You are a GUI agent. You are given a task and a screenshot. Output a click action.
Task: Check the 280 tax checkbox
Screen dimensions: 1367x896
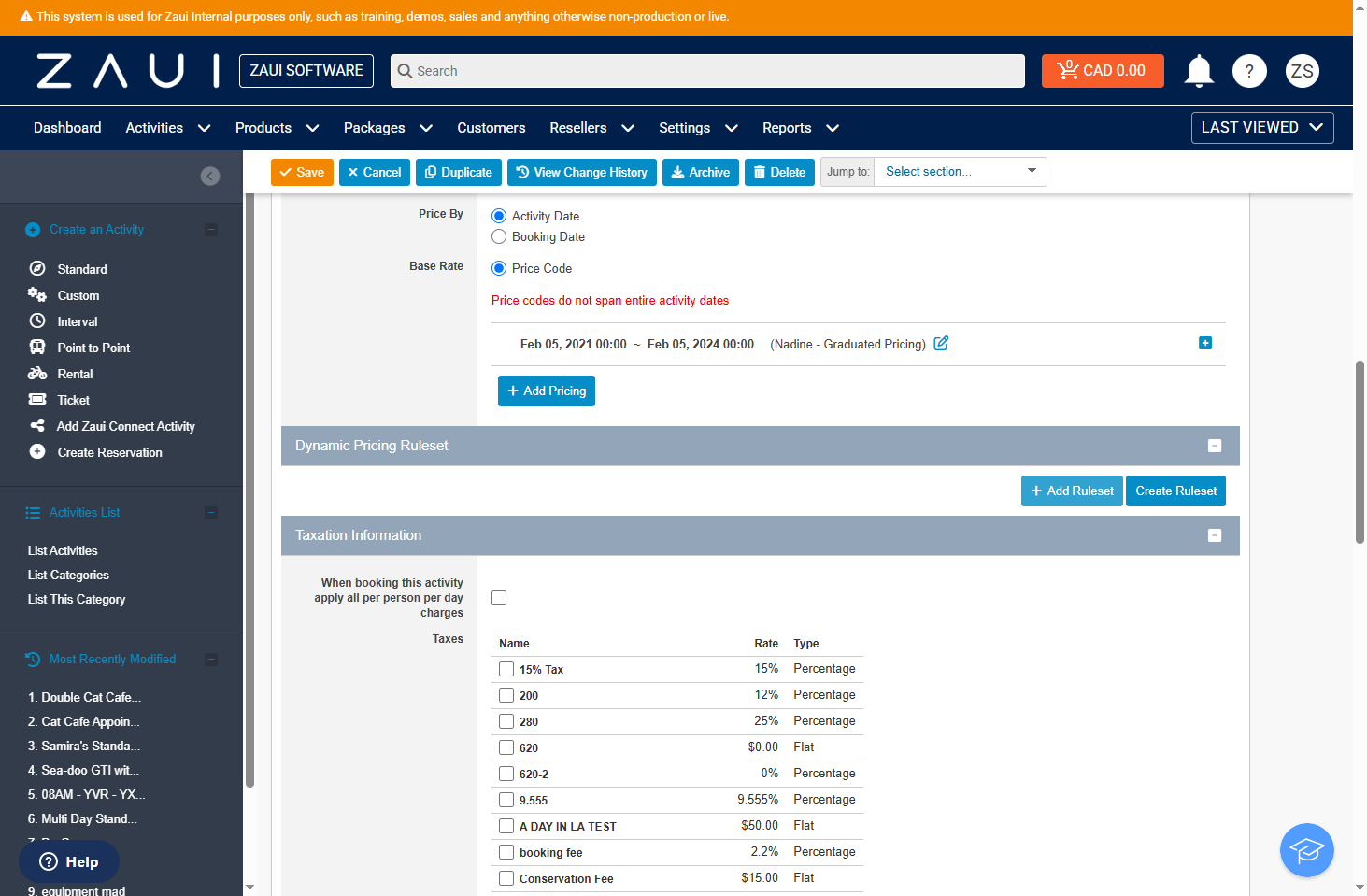click(506, 721)
